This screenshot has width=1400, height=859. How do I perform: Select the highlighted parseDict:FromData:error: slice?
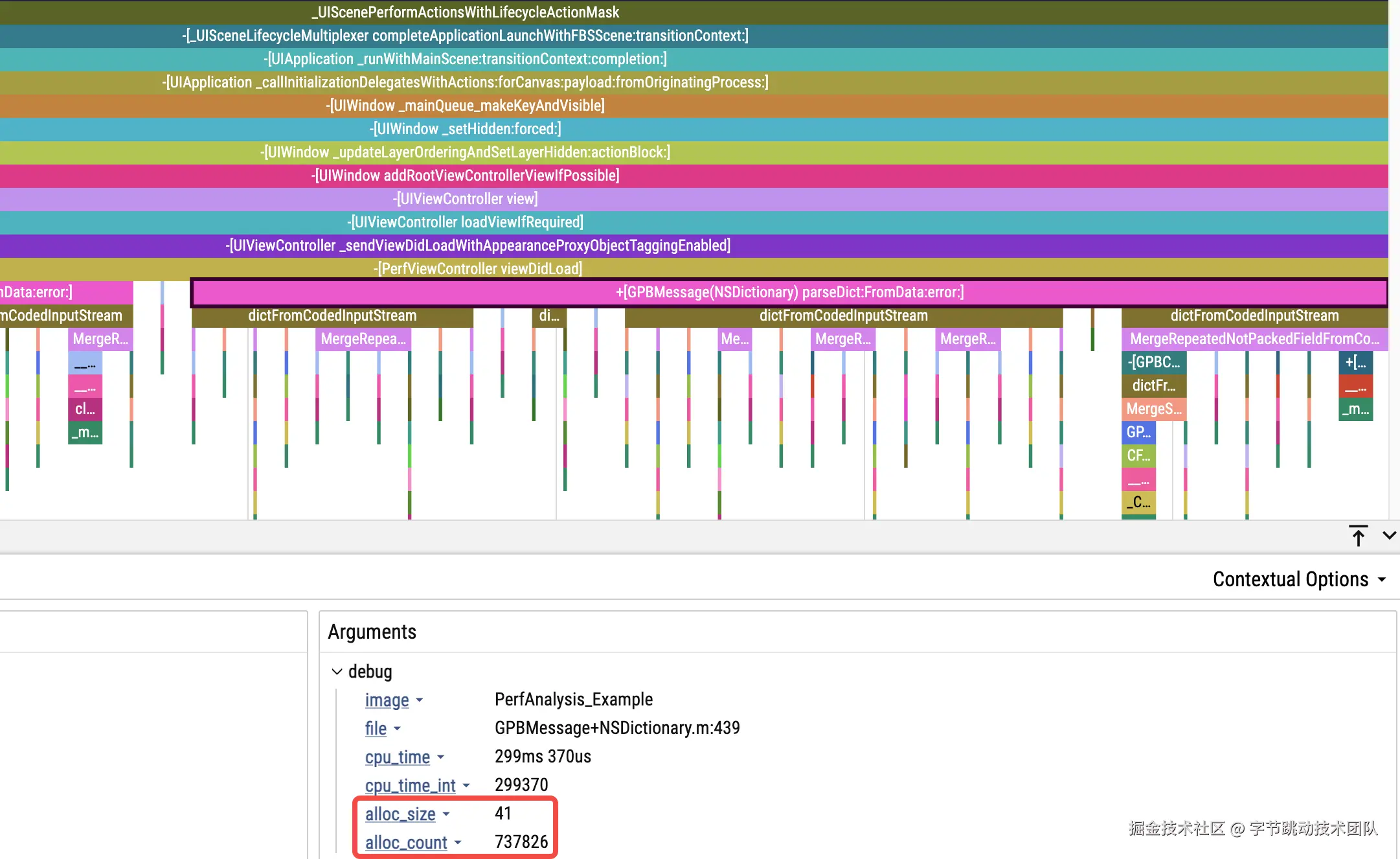tap(789, 292)
